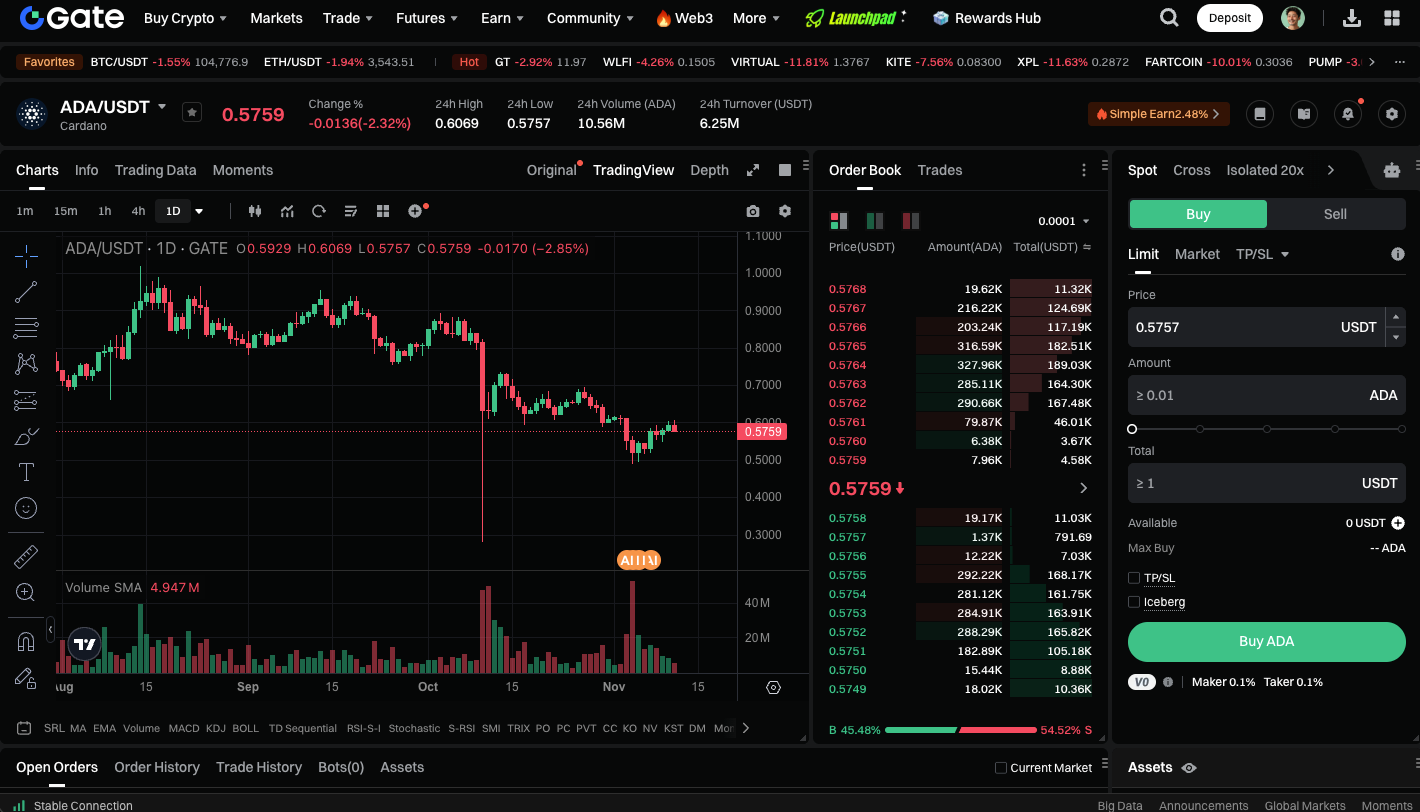Image resolution: width=1420 pixels, height=812 pixels.
Task: Toggle Assets balance visibility eye
Action: click(x=1189, y=768)
